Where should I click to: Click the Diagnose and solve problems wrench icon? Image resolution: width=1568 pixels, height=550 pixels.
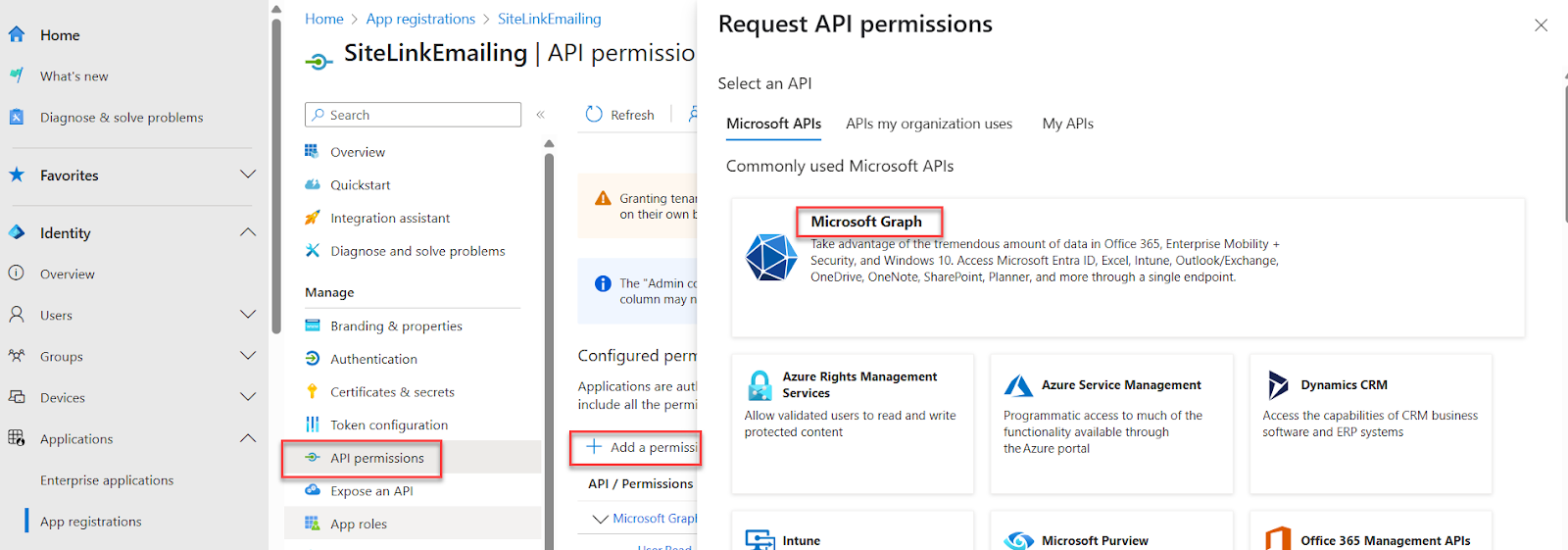pyautogui.click(x=312, y=250)
